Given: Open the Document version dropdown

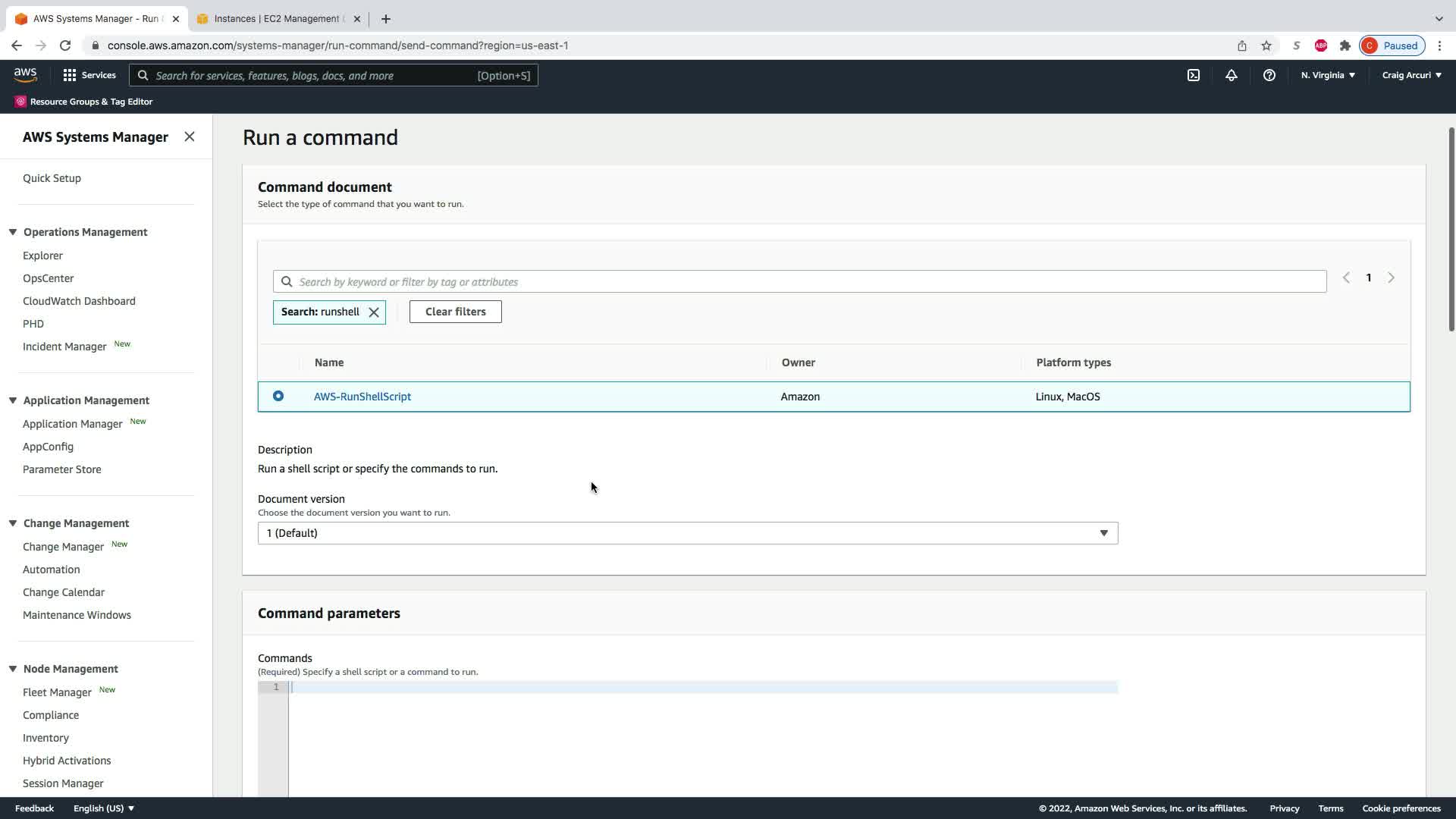Looking at the screenshot, I should (687, 533).
